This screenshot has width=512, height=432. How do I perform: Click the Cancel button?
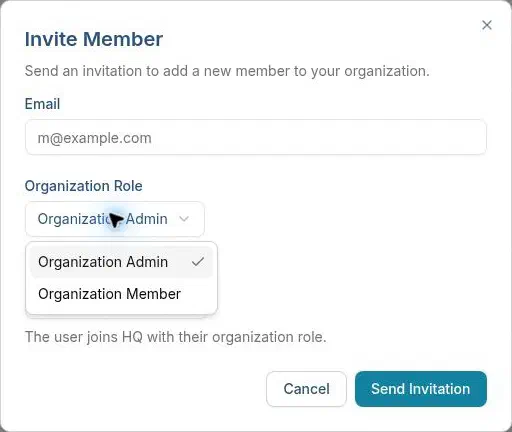[x=306, y=389]
